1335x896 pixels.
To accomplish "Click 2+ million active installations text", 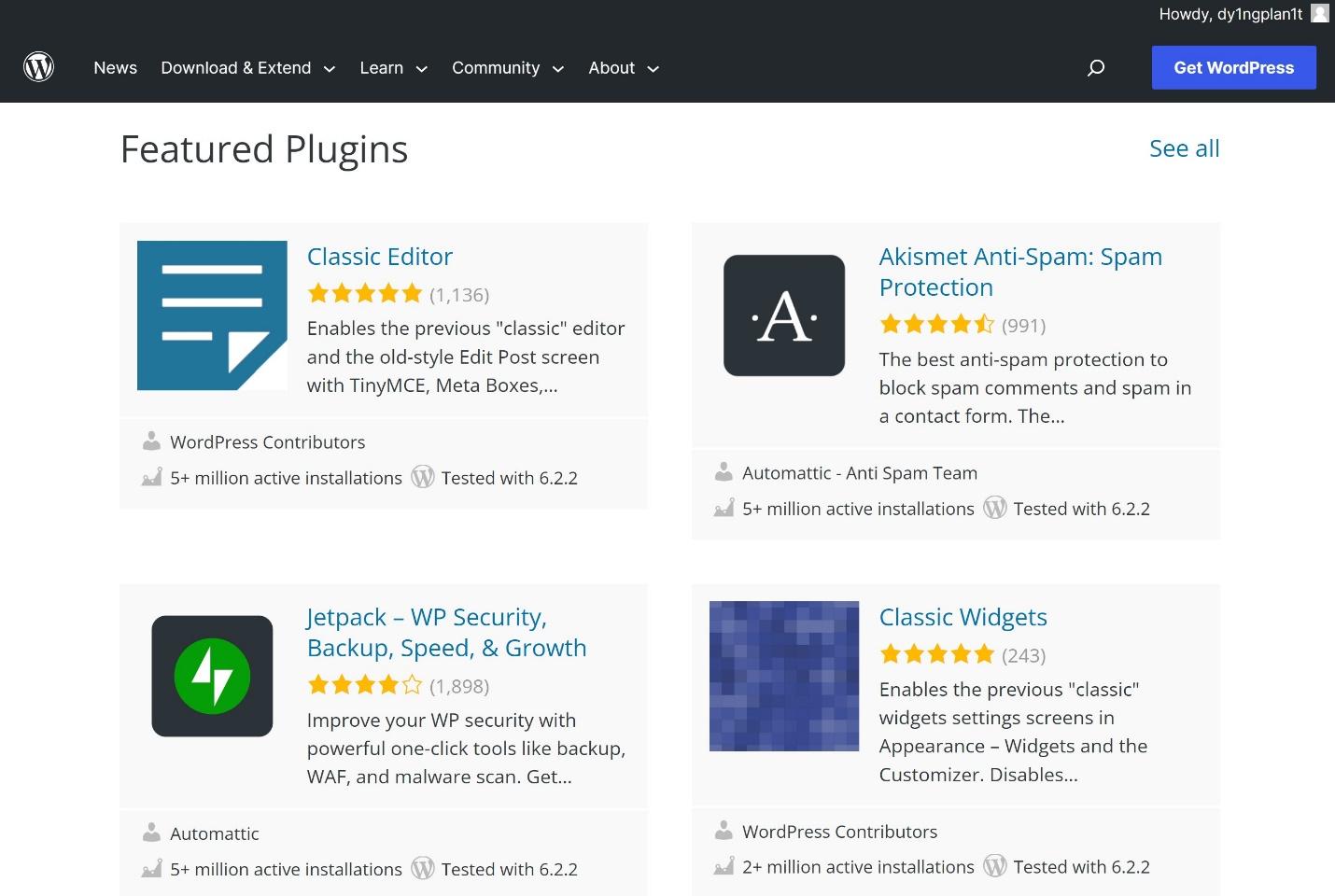I will [858, 867].
